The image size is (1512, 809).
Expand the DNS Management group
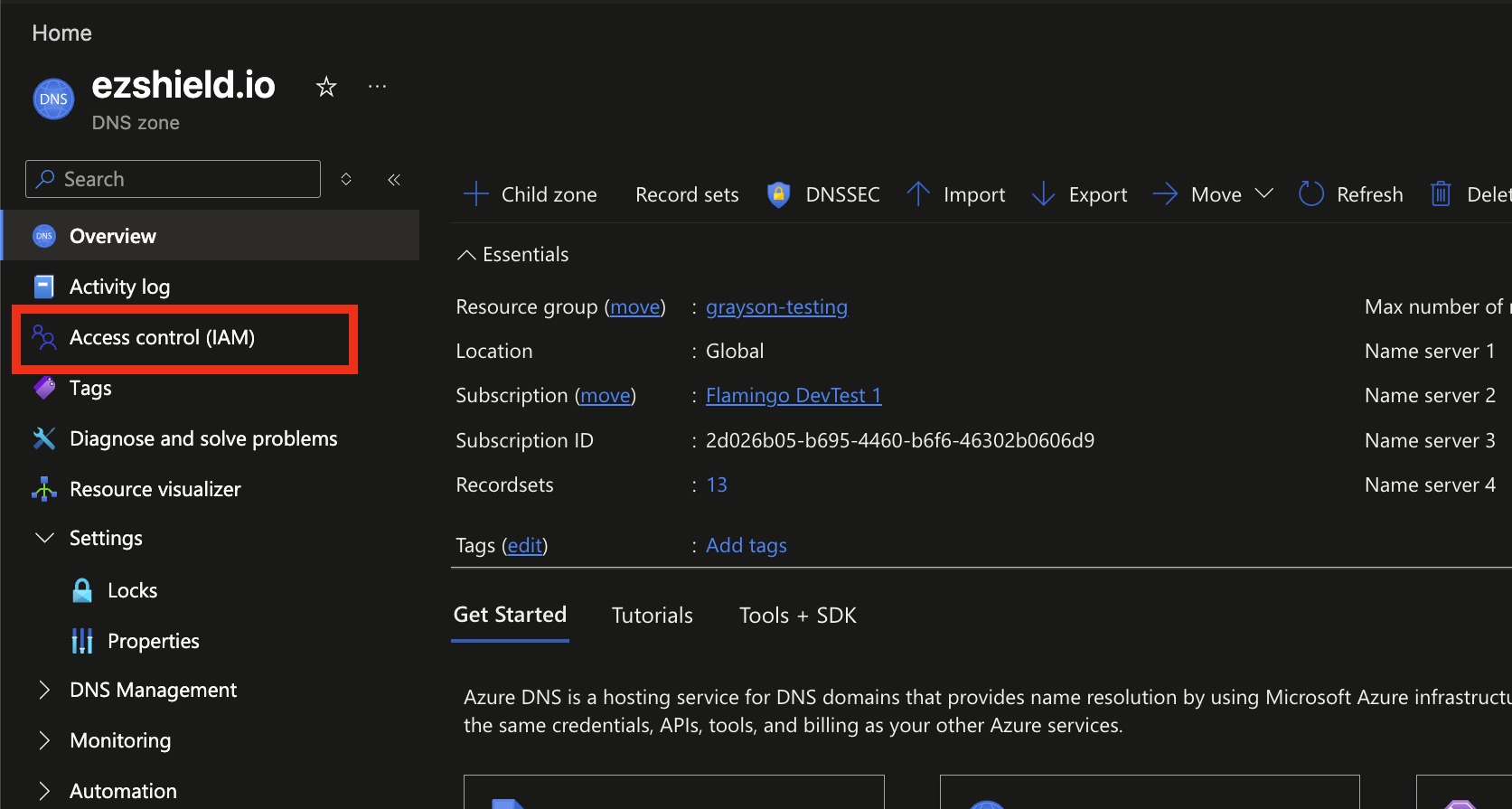(x=44, y=690)
